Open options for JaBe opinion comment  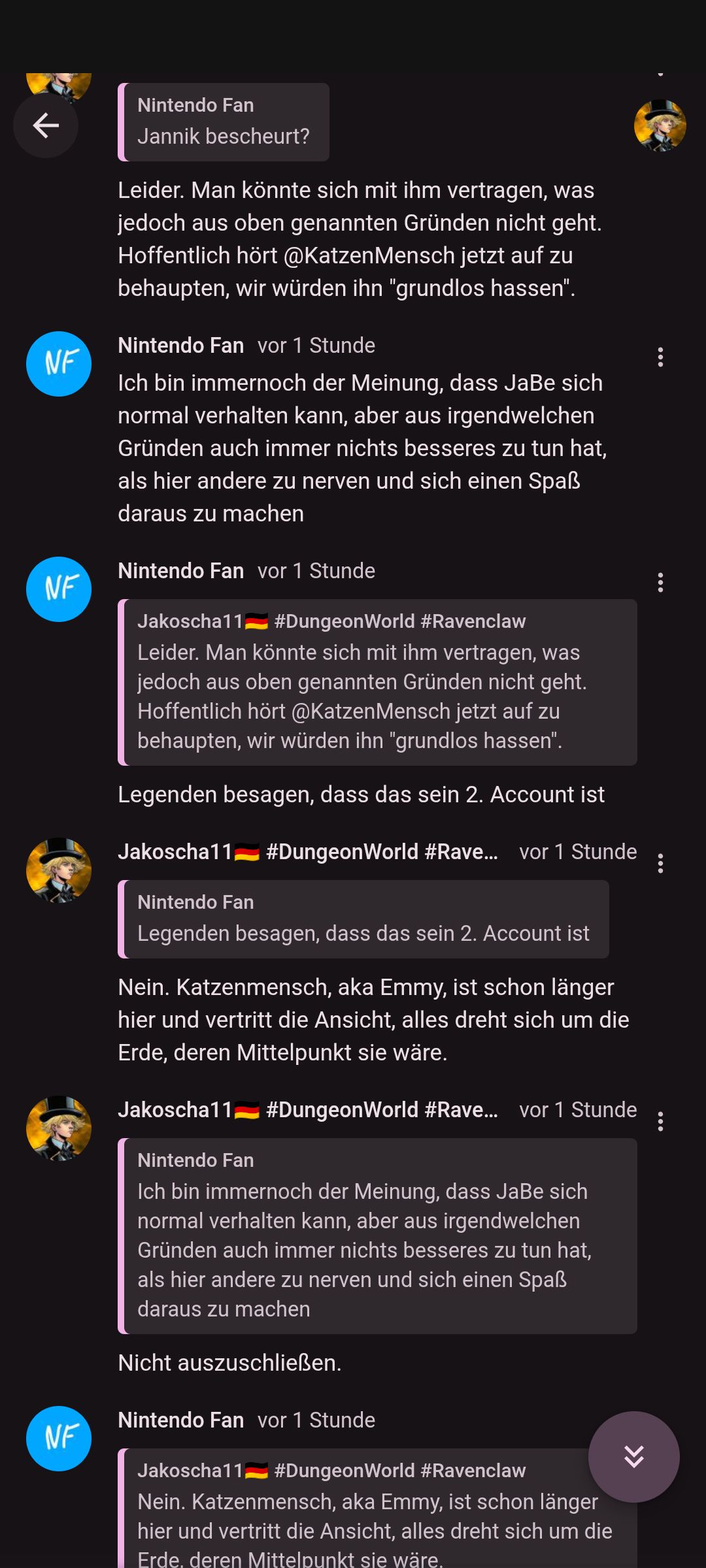coord(660,357)
